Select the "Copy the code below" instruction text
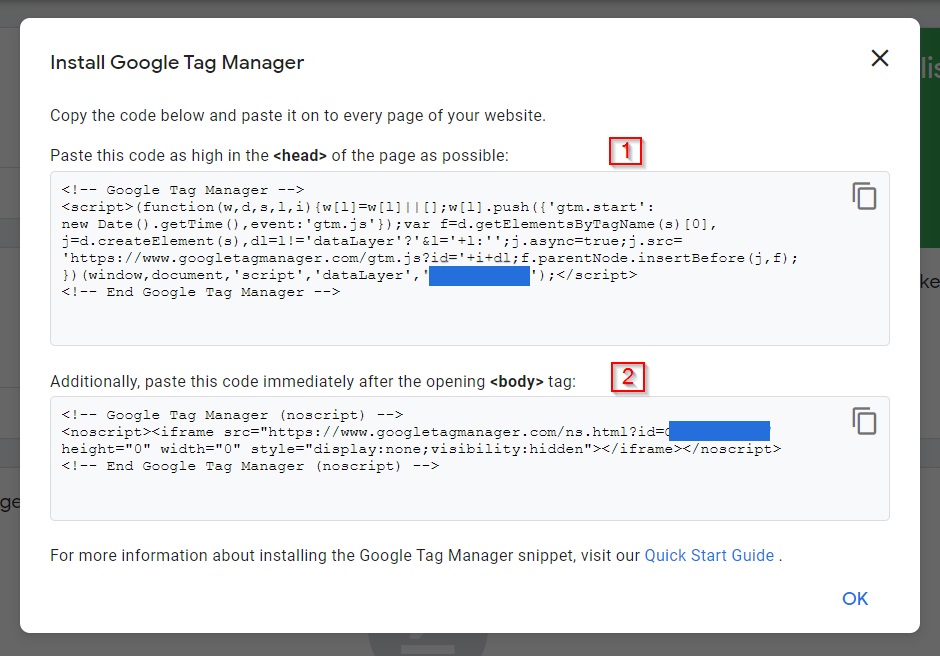 298,115
